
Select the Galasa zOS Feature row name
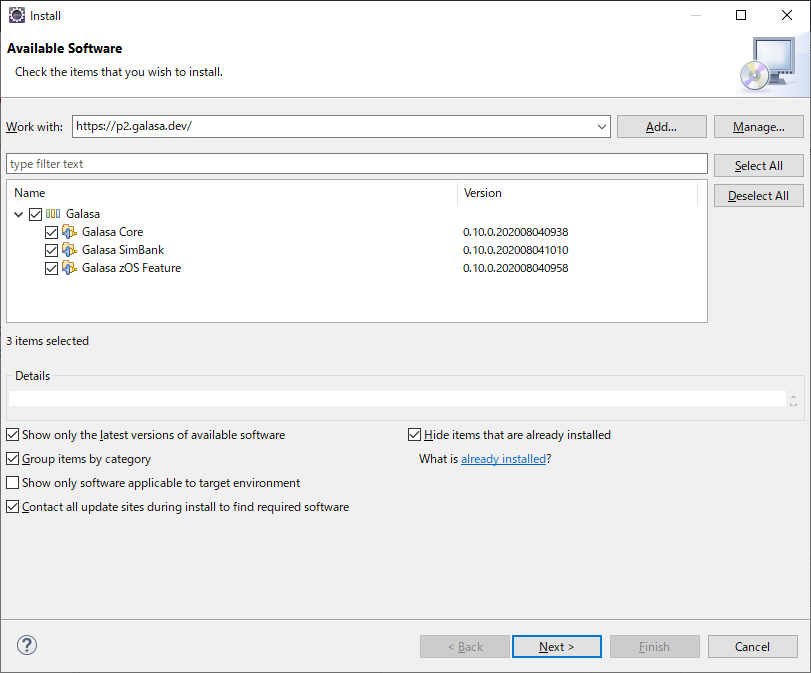[131, 268]
